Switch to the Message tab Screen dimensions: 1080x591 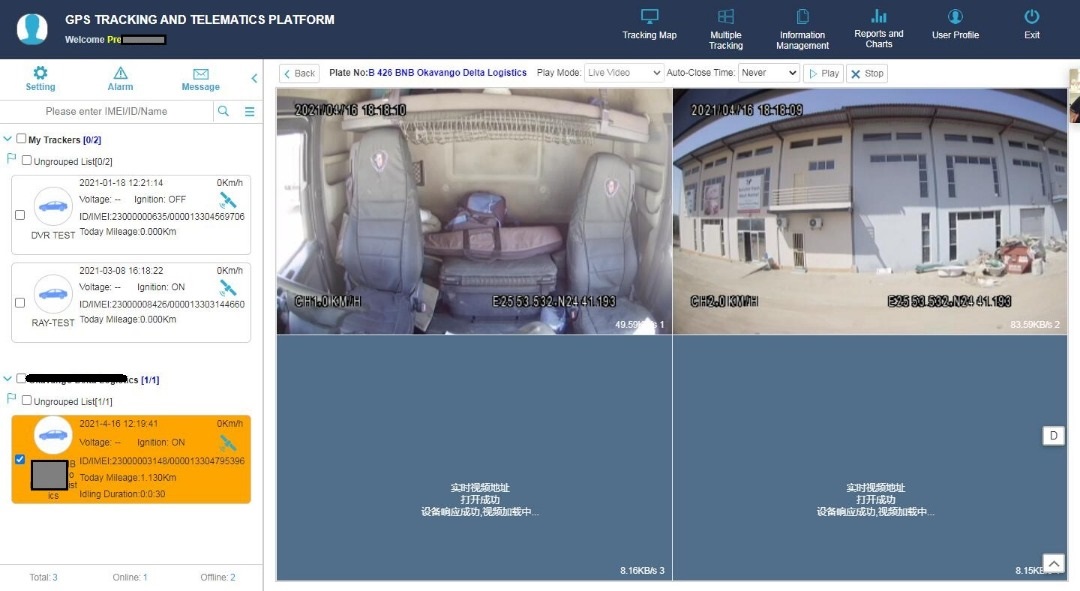pos(200,79)
